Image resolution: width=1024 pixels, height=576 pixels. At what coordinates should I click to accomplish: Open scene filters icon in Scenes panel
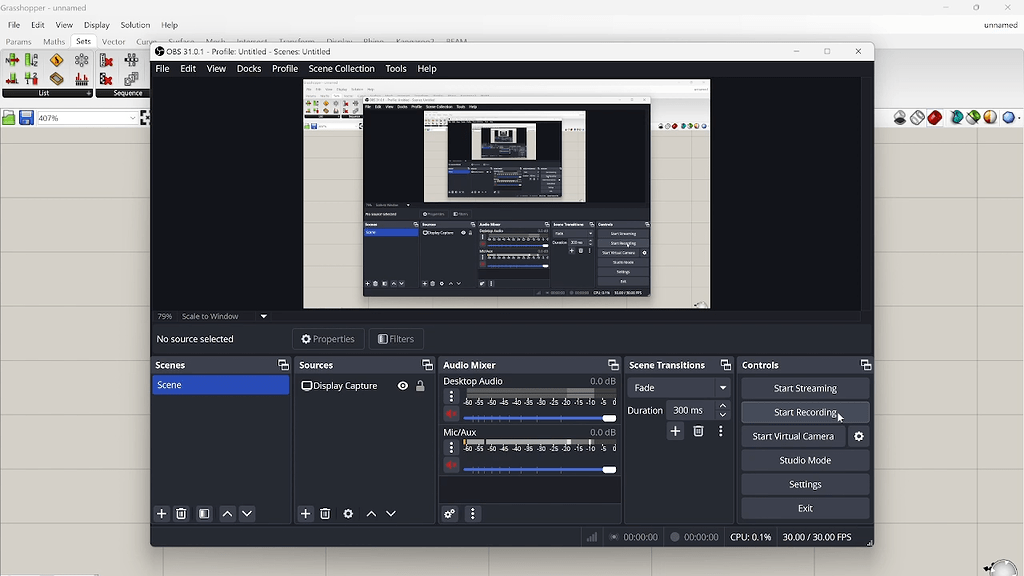(204, 514)
